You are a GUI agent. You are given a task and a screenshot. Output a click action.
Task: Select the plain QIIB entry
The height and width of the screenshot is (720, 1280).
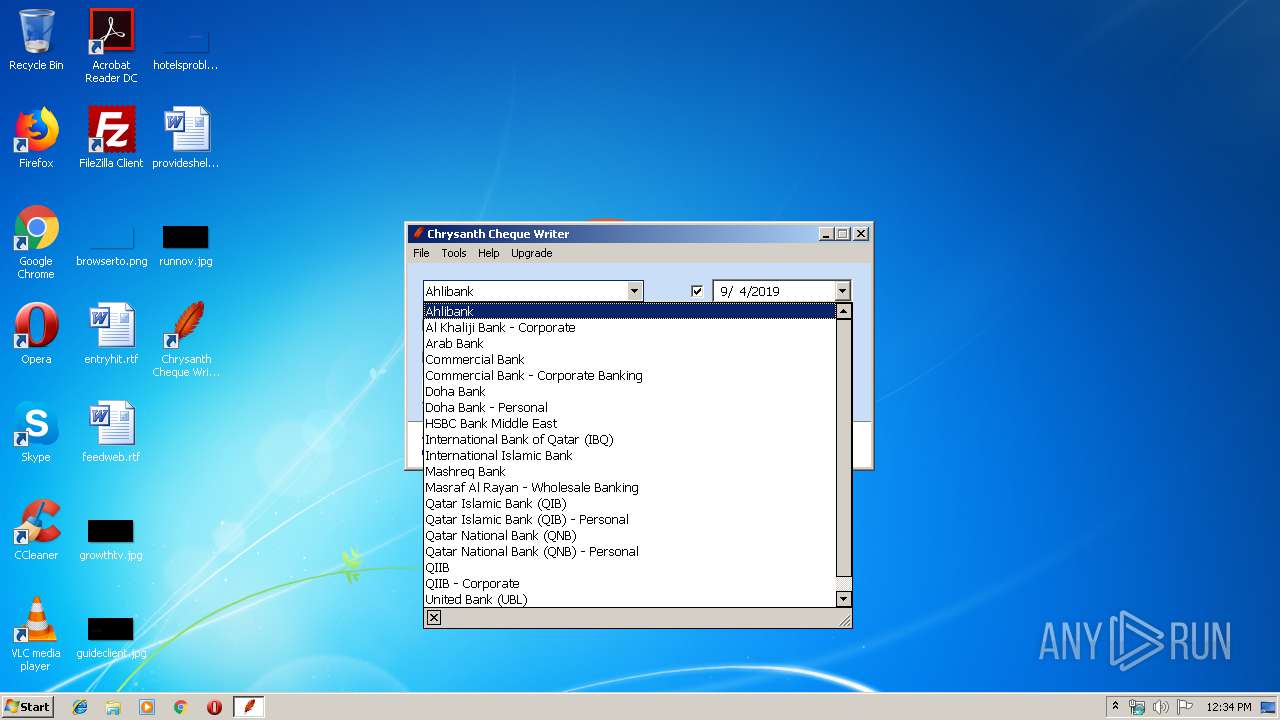pos(629,567)
